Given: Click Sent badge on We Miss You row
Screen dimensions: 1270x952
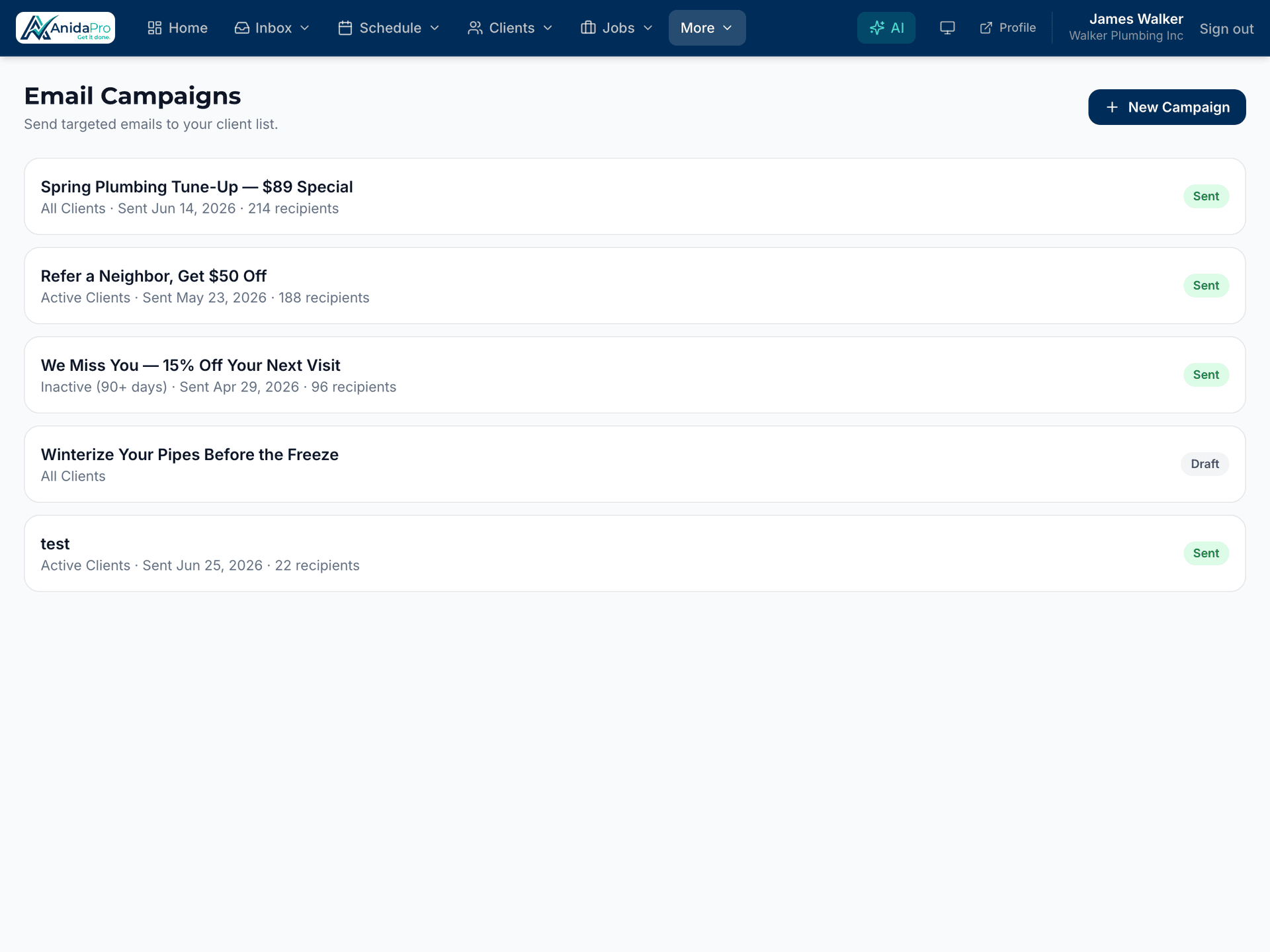Looking at the screenshot, I should click(1206, 375).
